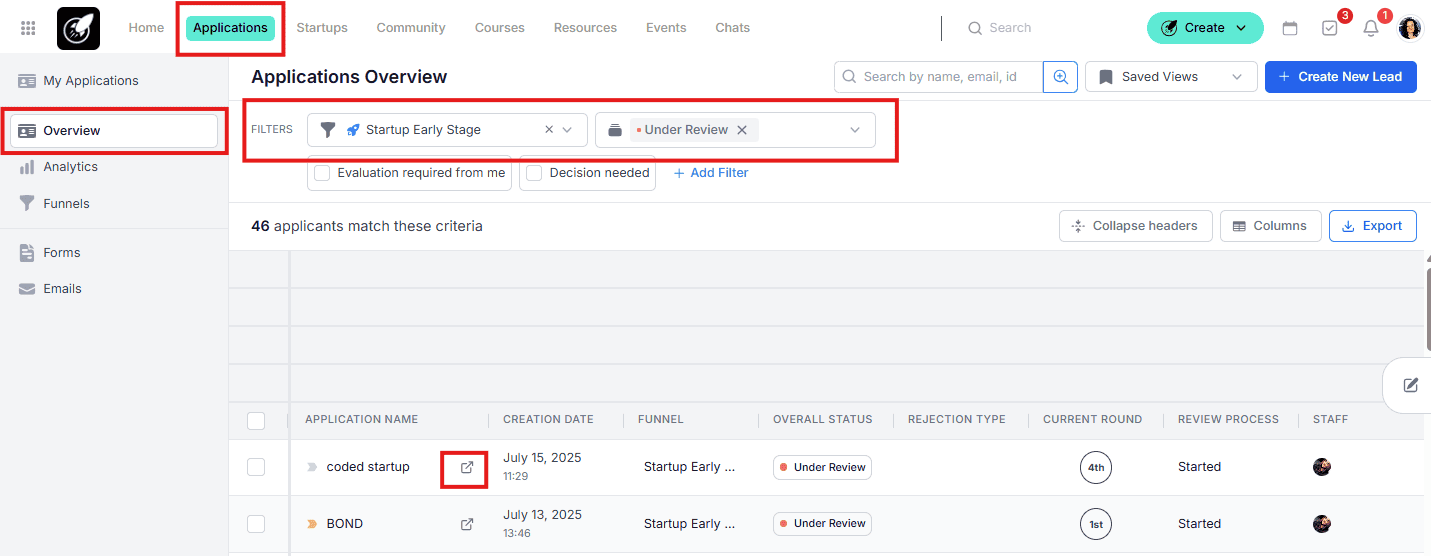Screen dimensions: 1431x556
Task: Click the Add Filter link
Action: [x=711, y=173]
